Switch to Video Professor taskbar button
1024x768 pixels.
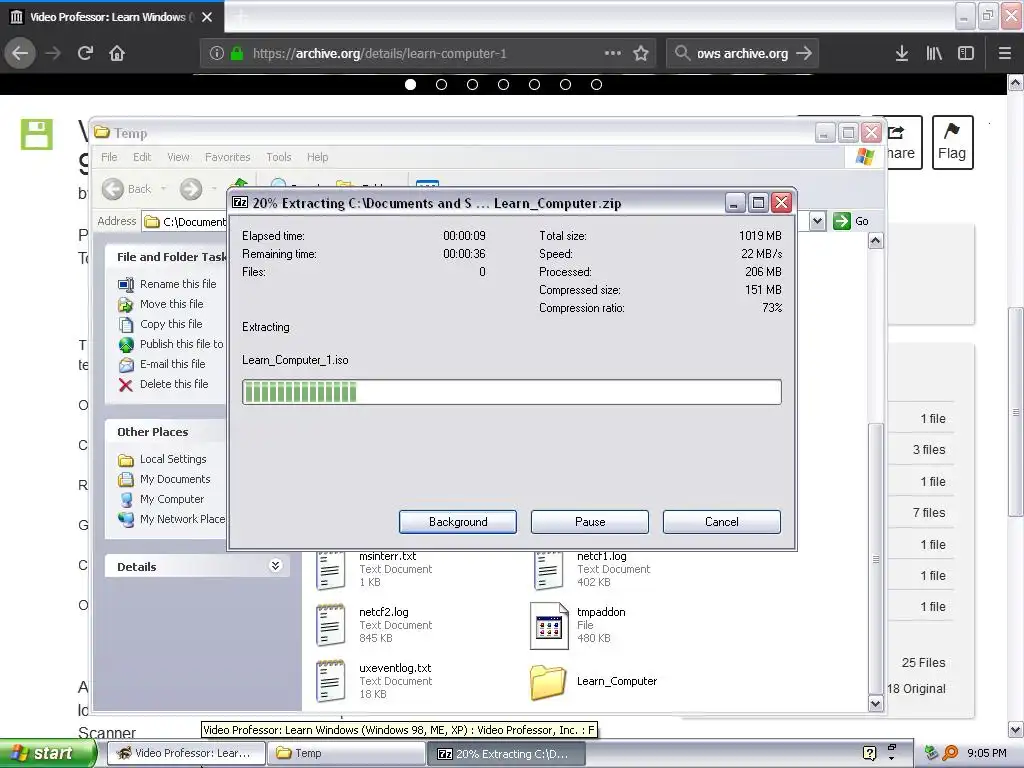[x=186, y=753]
